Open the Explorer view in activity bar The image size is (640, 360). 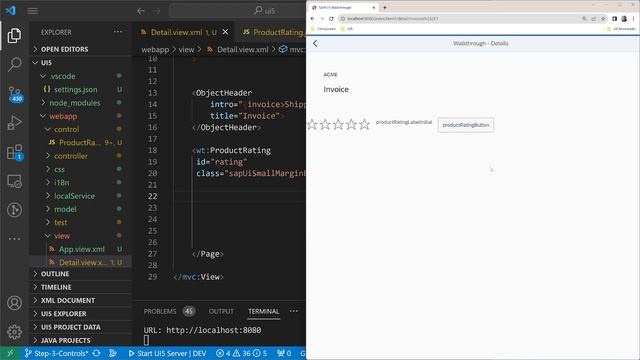(x=14, y=36)
